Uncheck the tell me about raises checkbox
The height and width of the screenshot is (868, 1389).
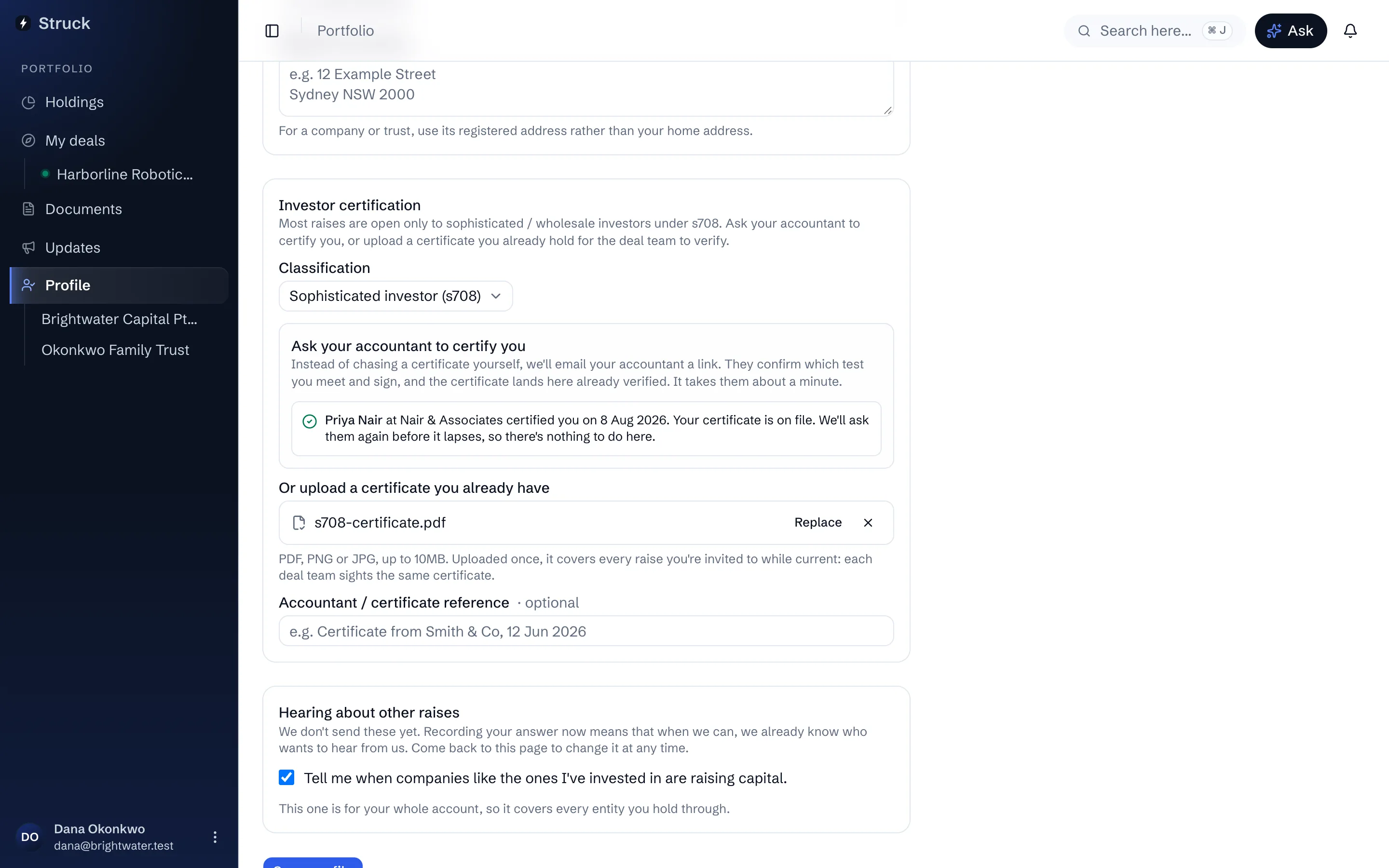[286, 777]
